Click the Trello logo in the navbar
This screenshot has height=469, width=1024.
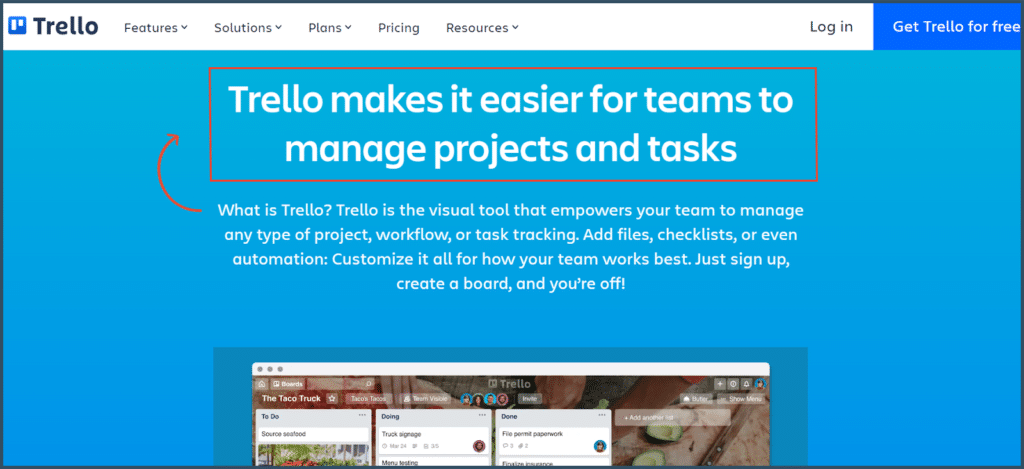click(x=54, y=27)
